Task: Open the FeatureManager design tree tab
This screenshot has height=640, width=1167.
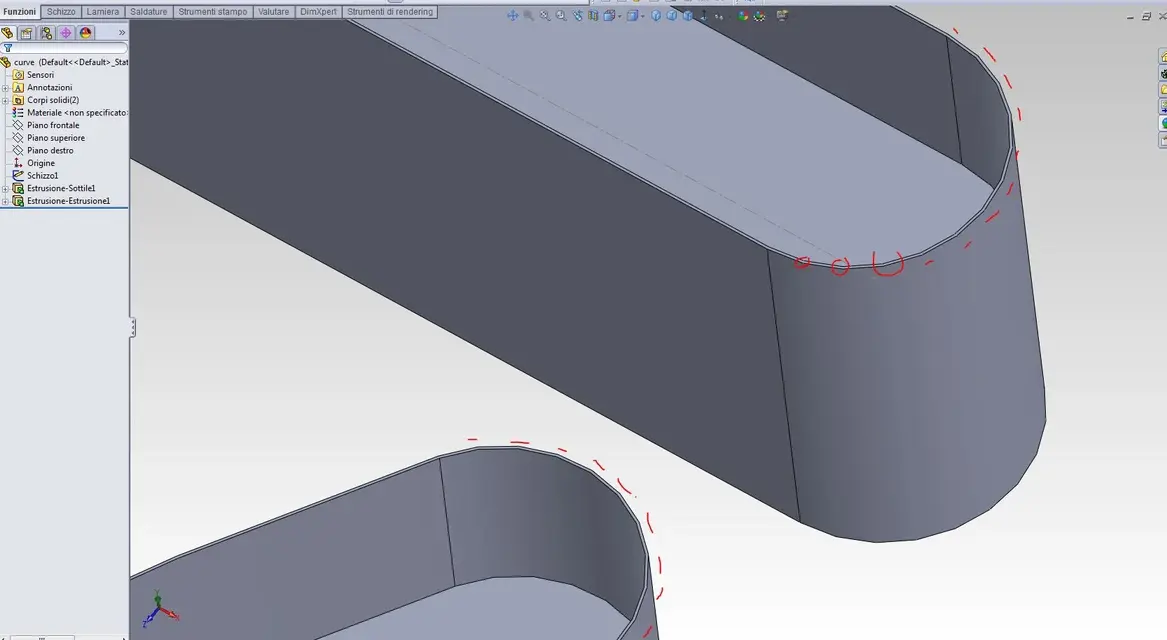Action: [x=7, y=33]
